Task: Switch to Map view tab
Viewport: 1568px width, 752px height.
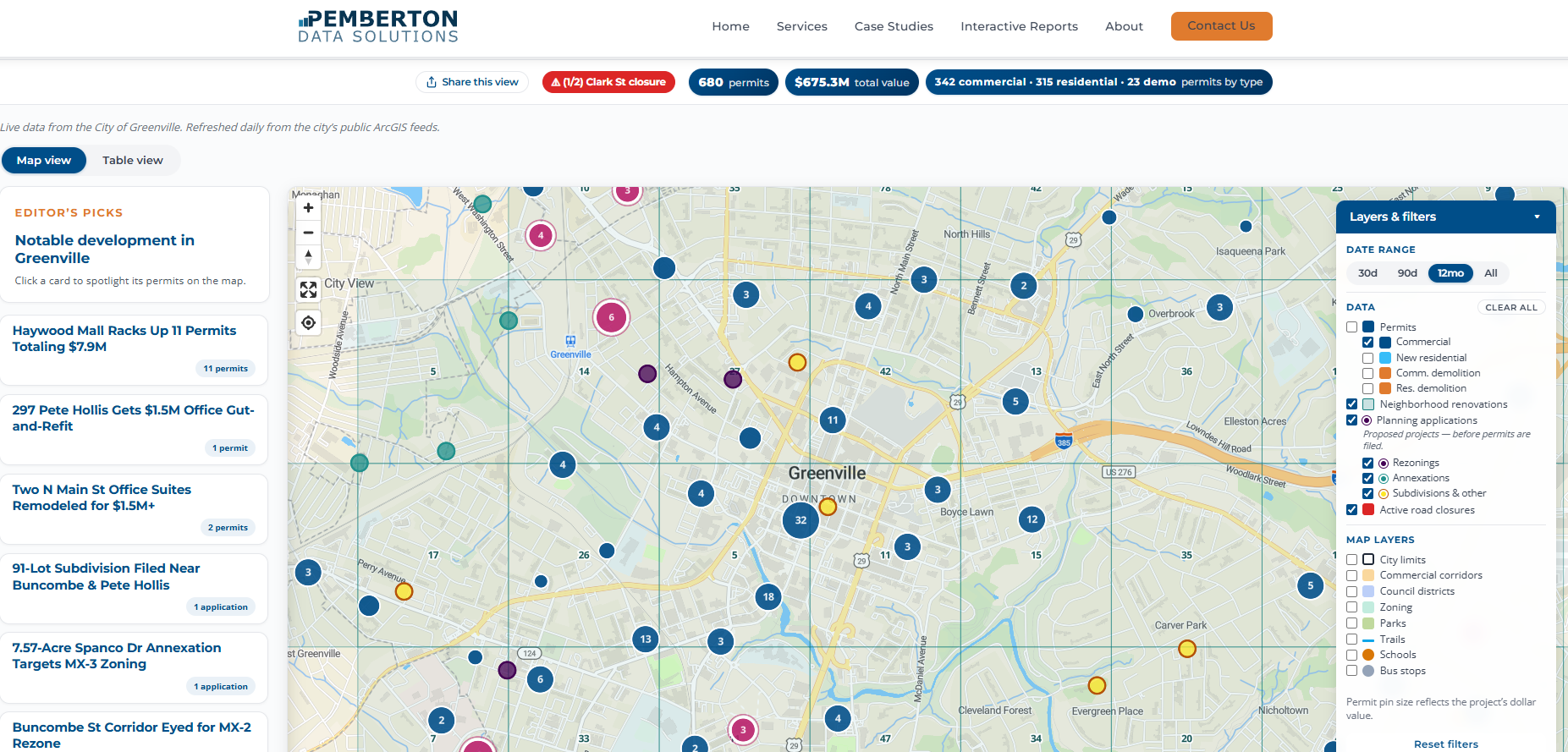Action: tap(44, 161)
